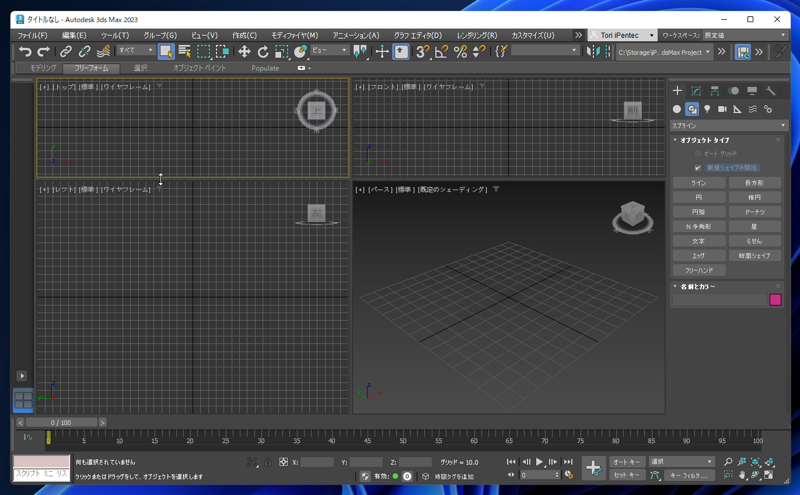Switch to the モデリング ribbon tab
The height and width of the screenshot is (495, 800).
click(43, 68)
